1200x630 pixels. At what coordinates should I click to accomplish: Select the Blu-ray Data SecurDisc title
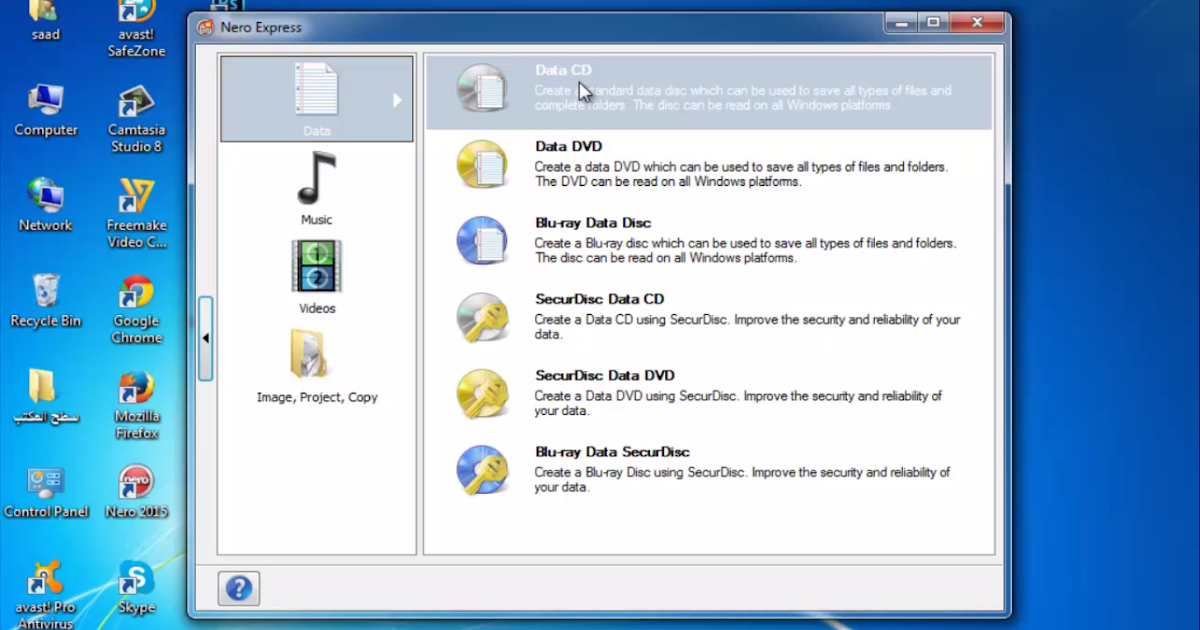pos(612,451)
